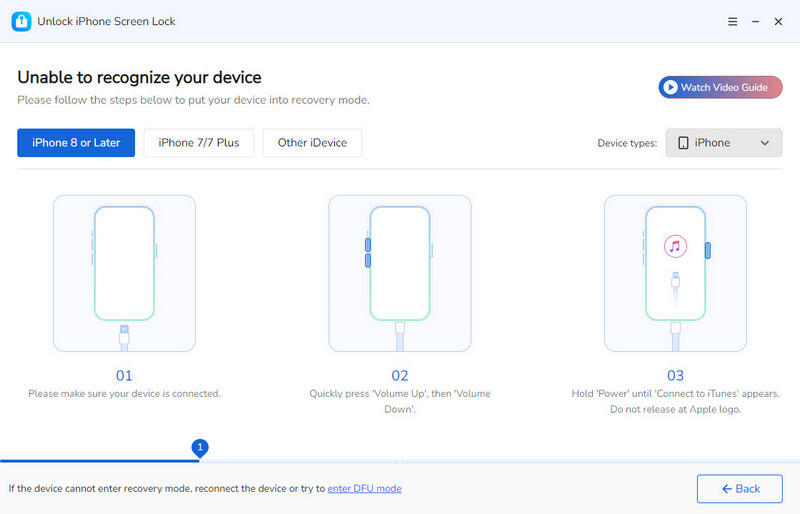Switch to the Other iDevice tab
This screenshot has height=514, width=800.
[x=312, y=143]
